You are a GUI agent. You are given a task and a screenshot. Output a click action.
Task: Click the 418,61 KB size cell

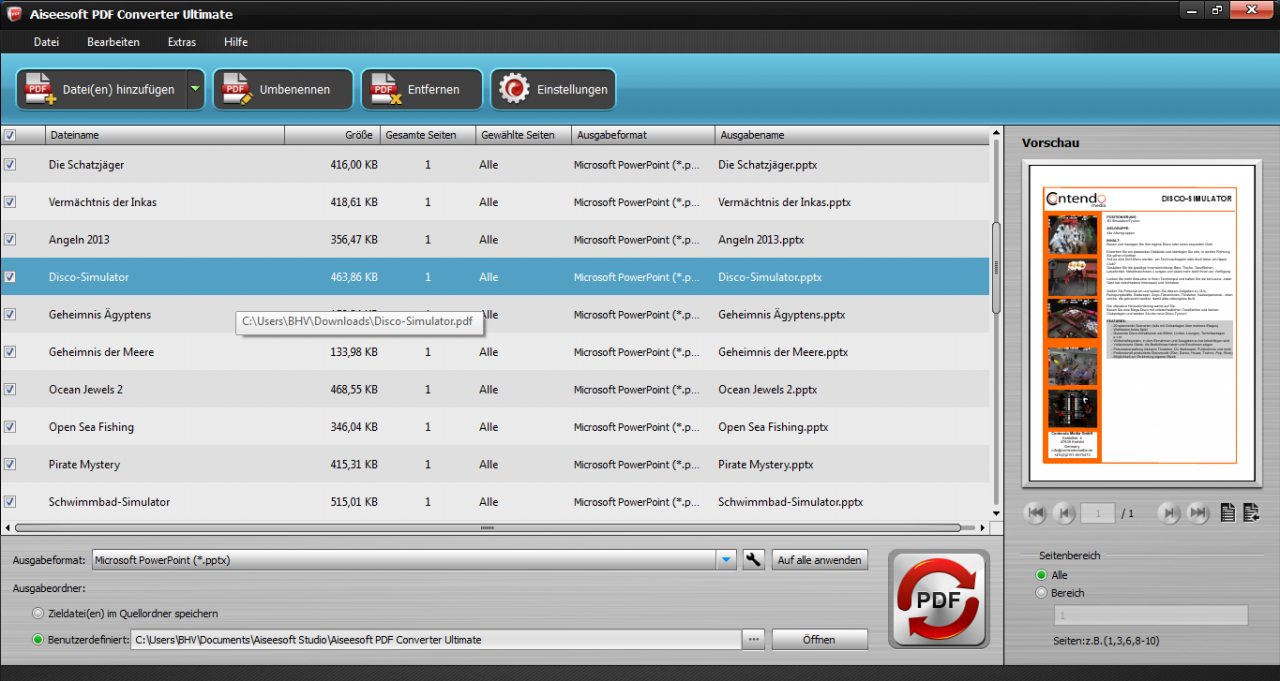point(353,202)
